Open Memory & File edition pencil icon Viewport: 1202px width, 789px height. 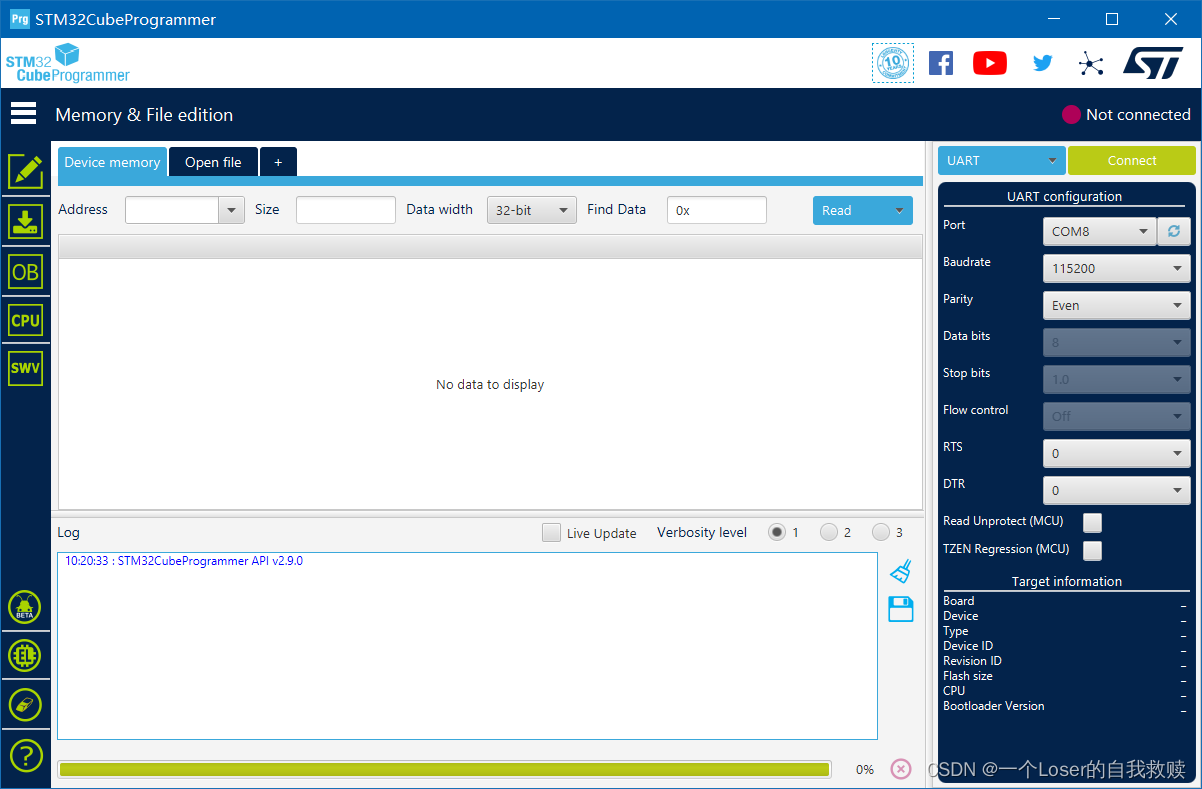click(x=26, y=172)
